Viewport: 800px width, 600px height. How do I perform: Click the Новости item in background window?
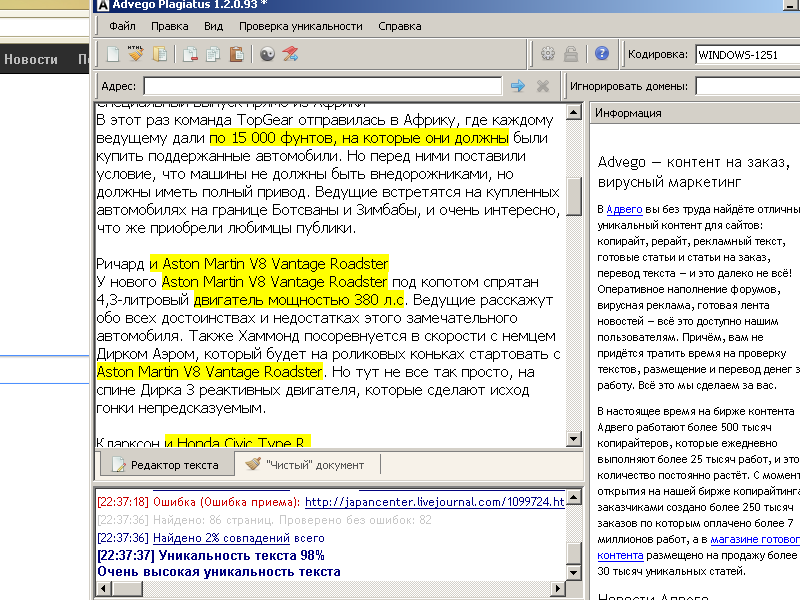[x=31, y=59]
